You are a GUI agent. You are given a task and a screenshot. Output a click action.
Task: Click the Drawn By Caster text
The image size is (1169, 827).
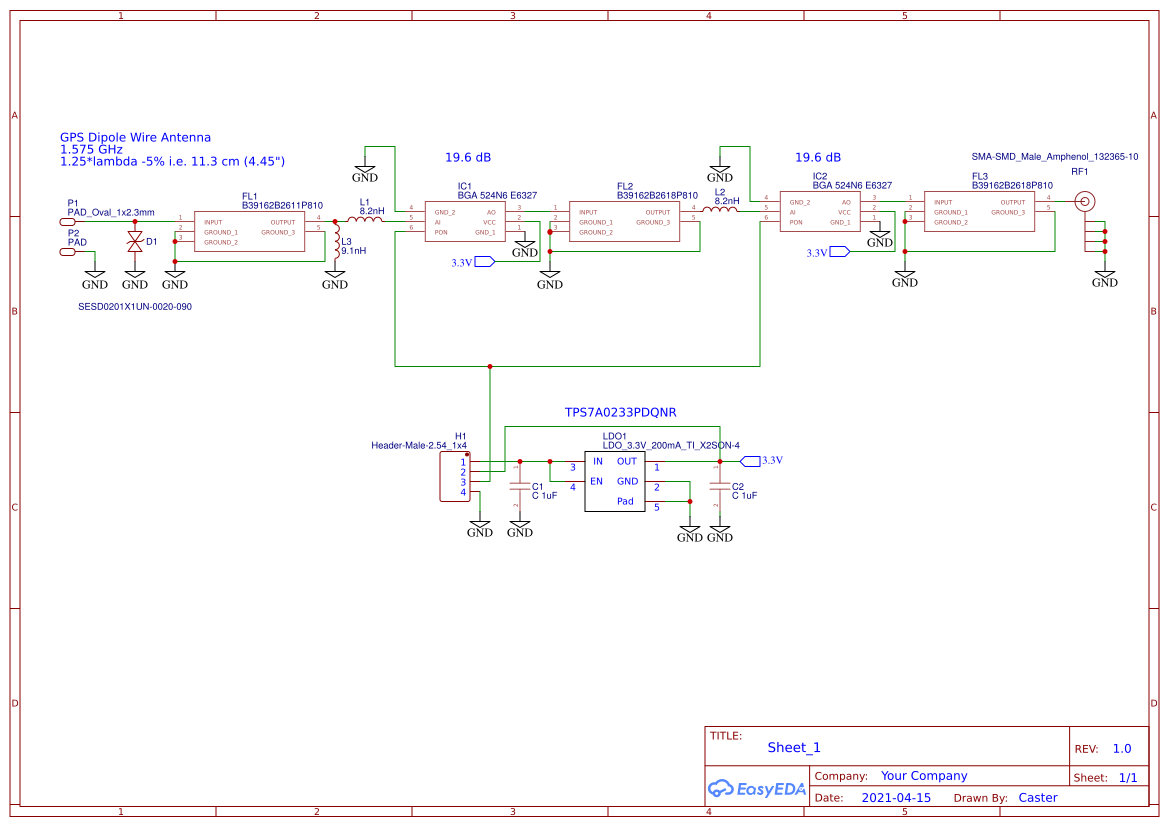coord(1037,797)
